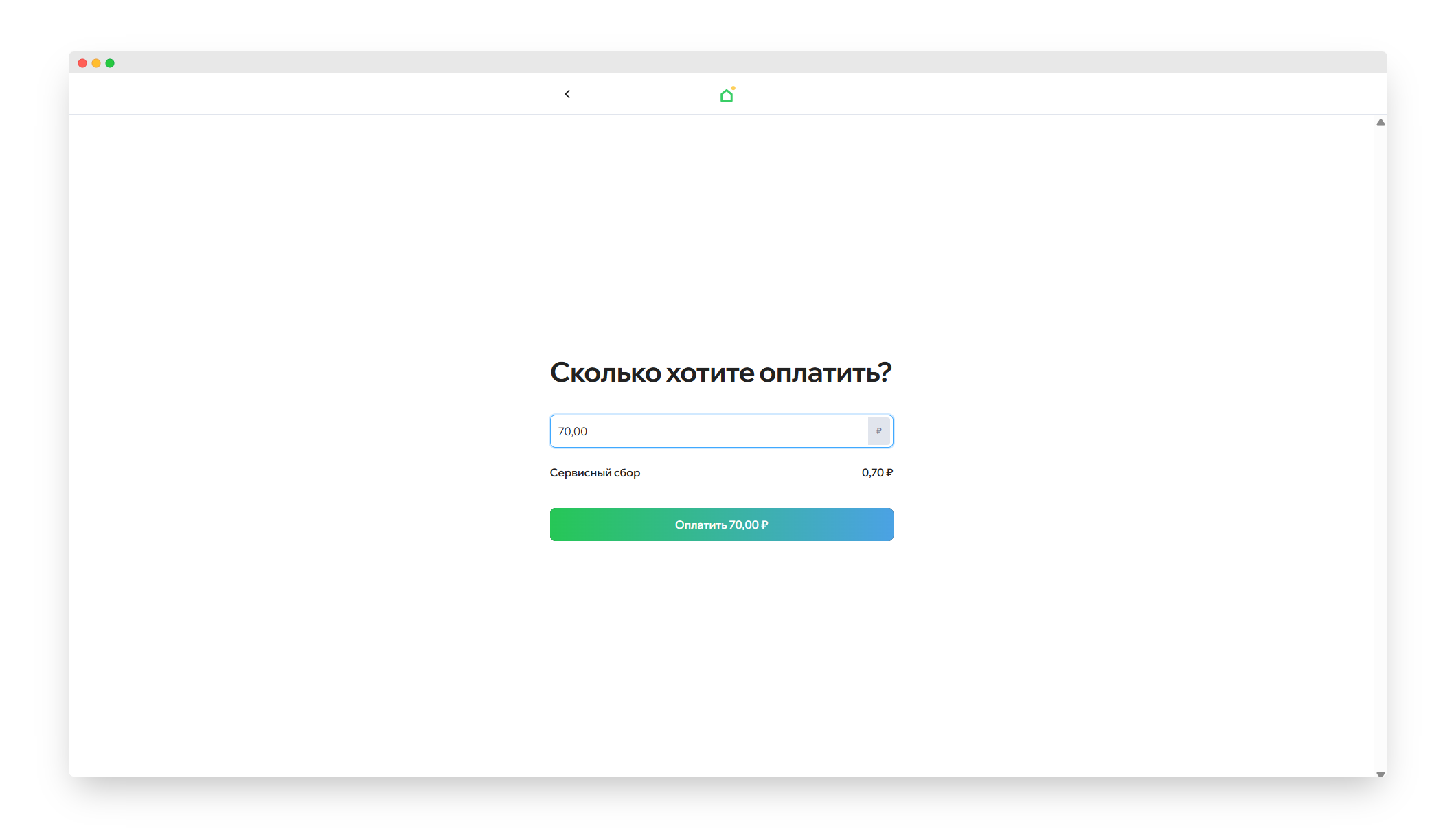The width and height of the screenshot is (1456, 828).
Task: Click the 0,70 ₽ service fee amount
Action: click(877, 472)
